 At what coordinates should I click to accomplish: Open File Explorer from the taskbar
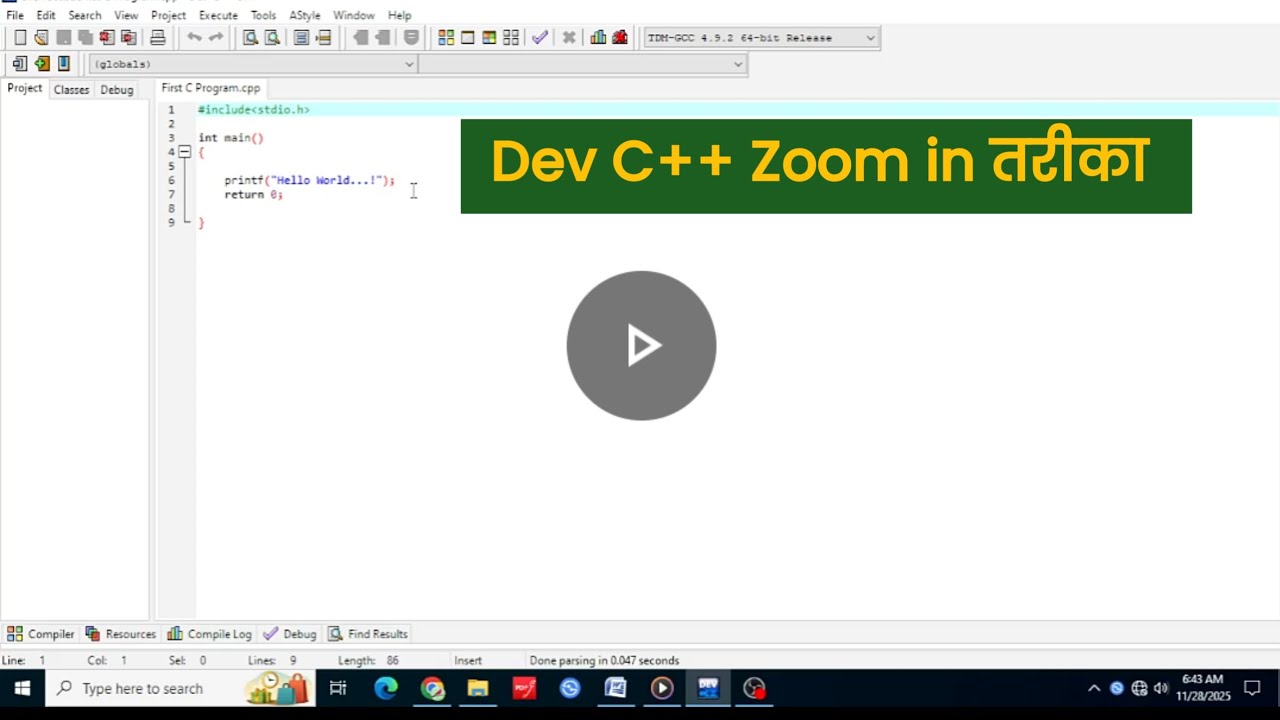coord(478,688)
